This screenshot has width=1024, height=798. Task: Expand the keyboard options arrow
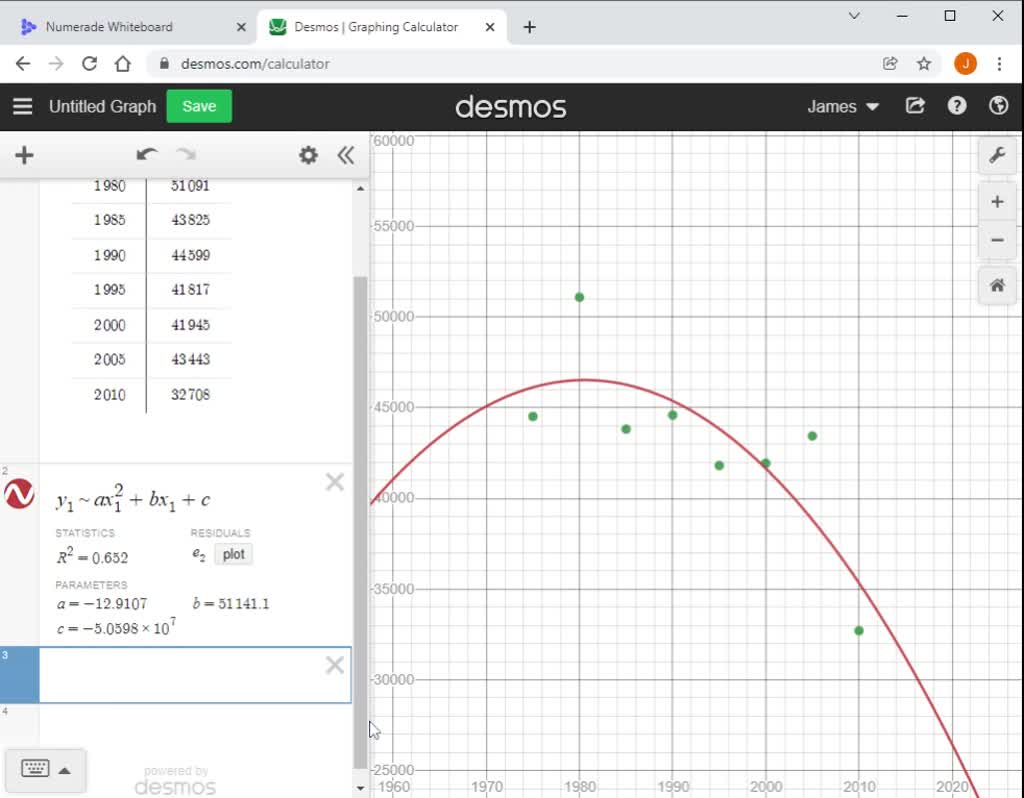[62, 769]
